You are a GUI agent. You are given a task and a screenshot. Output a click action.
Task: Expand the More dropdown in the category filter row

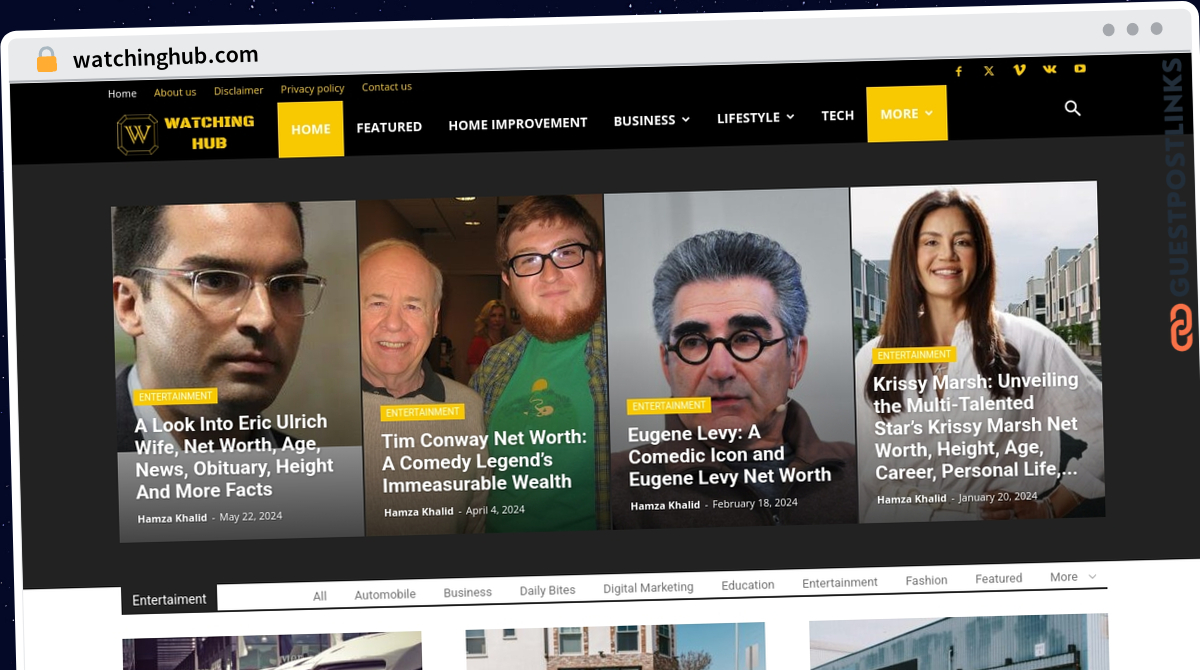1073,577
